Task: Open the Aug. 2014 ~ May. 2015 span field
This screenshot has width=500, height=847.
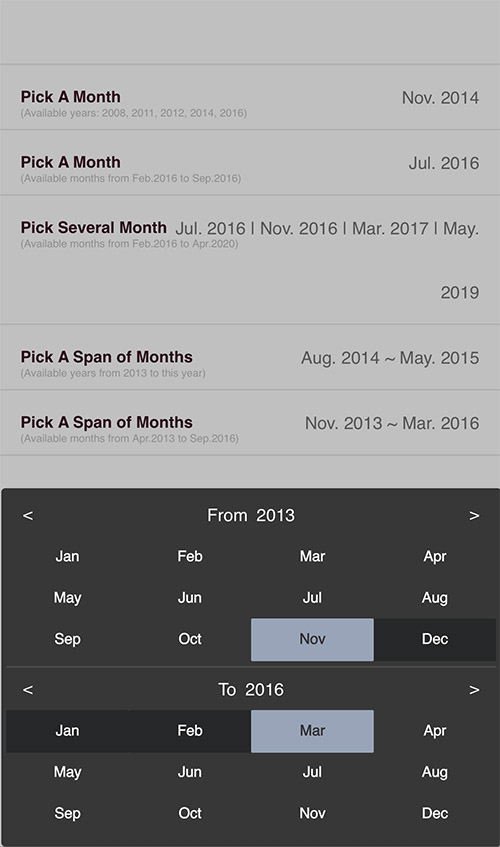Action: pos(390,358)
